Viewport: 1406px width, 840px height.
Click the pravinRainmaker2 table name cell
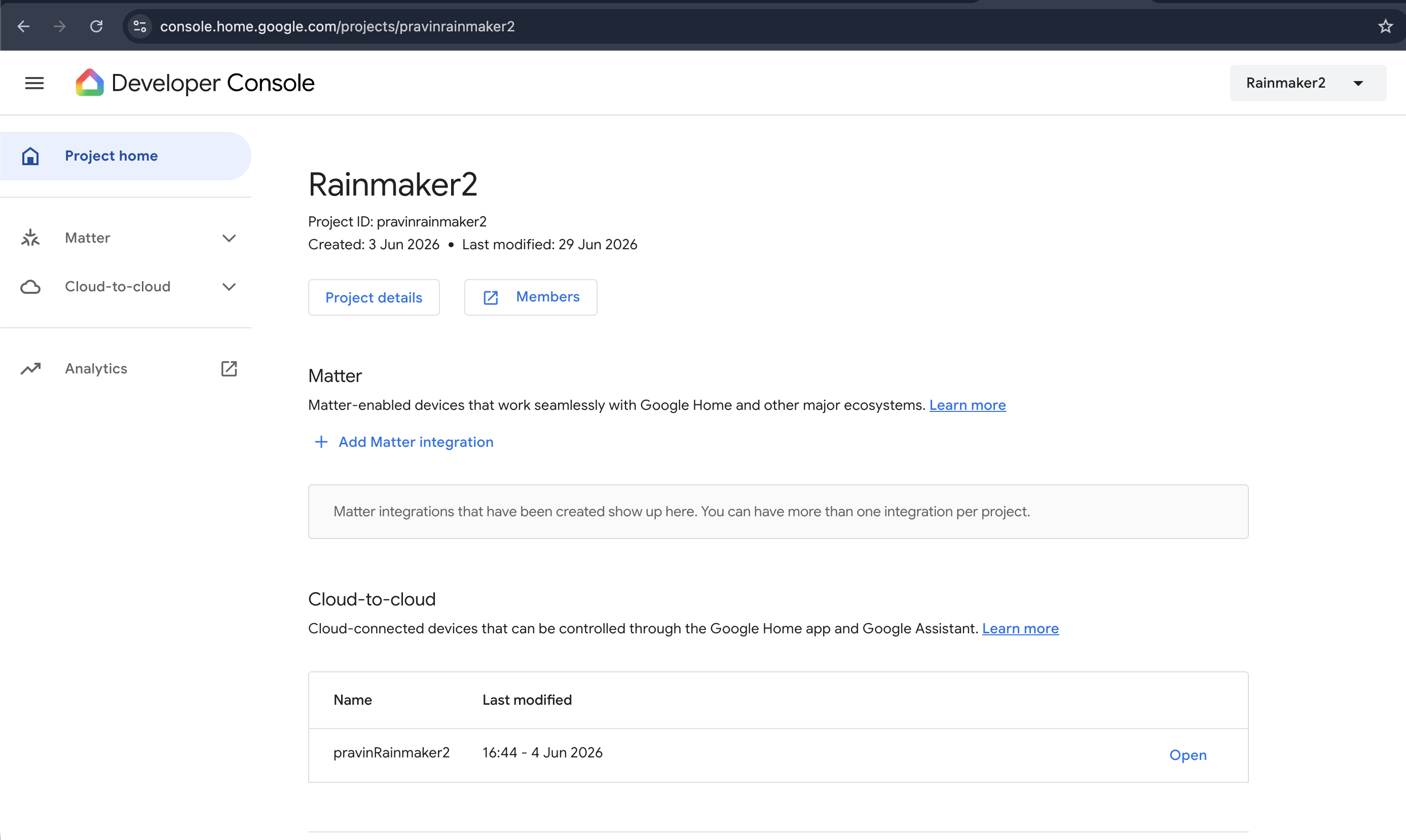click(391, 753)
